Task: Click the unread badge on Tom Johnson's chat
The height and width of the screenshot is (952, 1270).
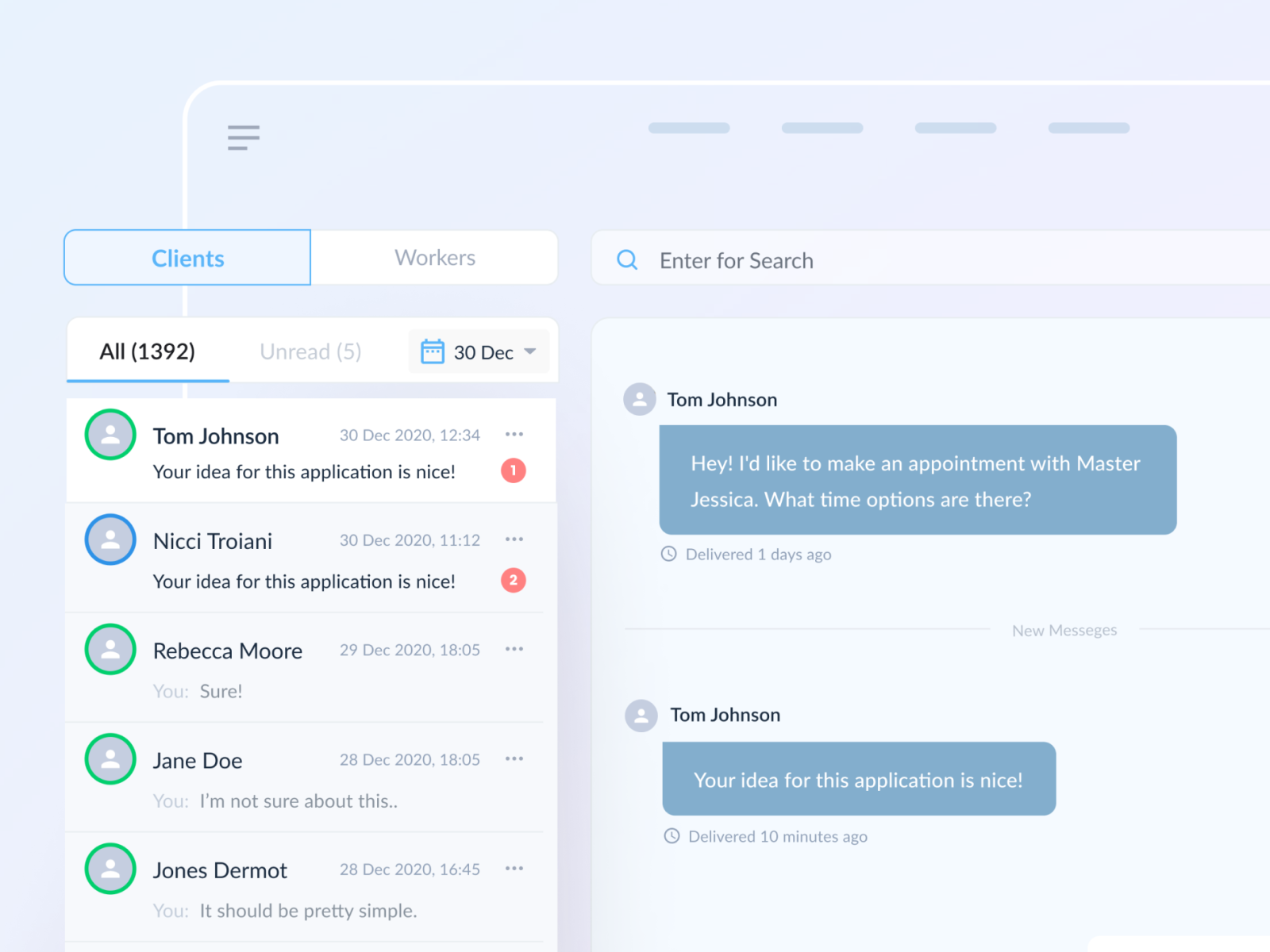Action: pyautogui.click(x=513, y=470)
